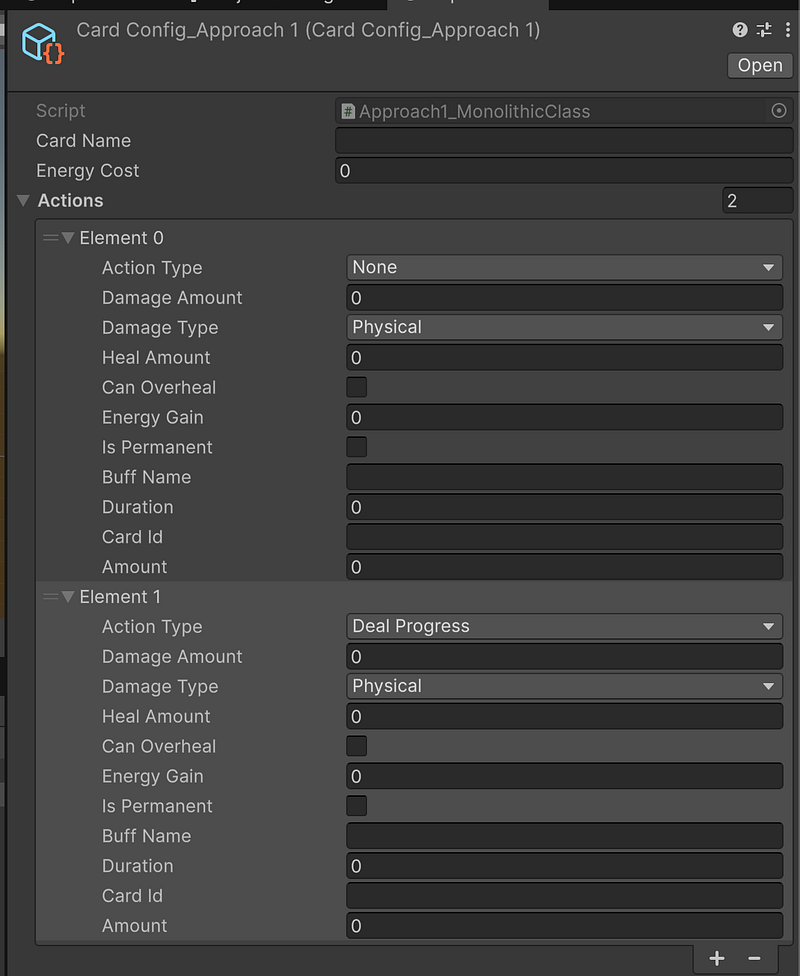The height and width of the screenshot is (976, 800).
Task: Collapse the Actions list foldout
Action: (x=24, y=200)
